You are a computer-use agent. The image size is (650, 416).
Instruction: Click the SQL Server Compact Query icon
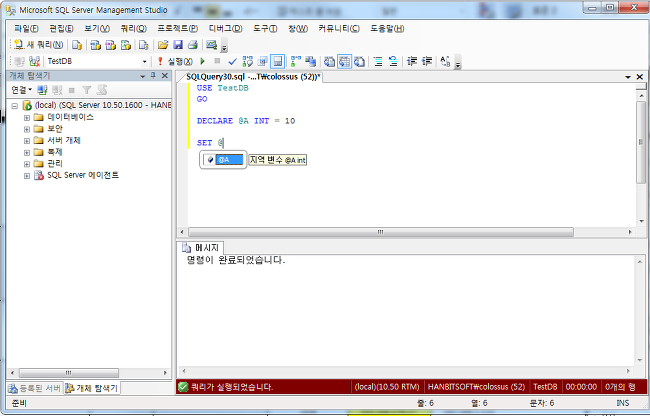pyautogui.click(x=143, y=45)
